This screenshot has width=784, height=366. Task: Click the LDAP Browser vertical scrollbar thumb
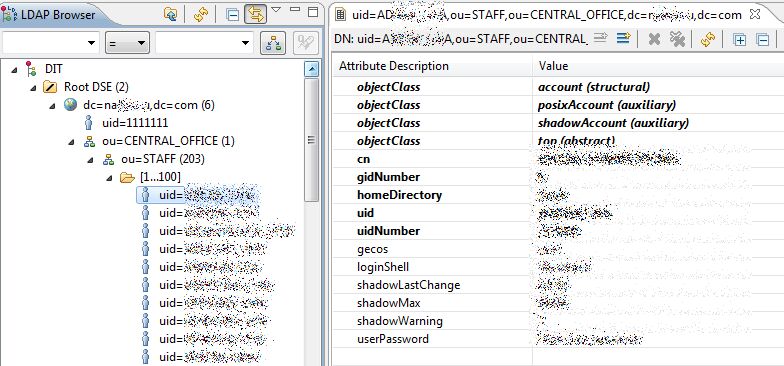(x=312, y=140)
